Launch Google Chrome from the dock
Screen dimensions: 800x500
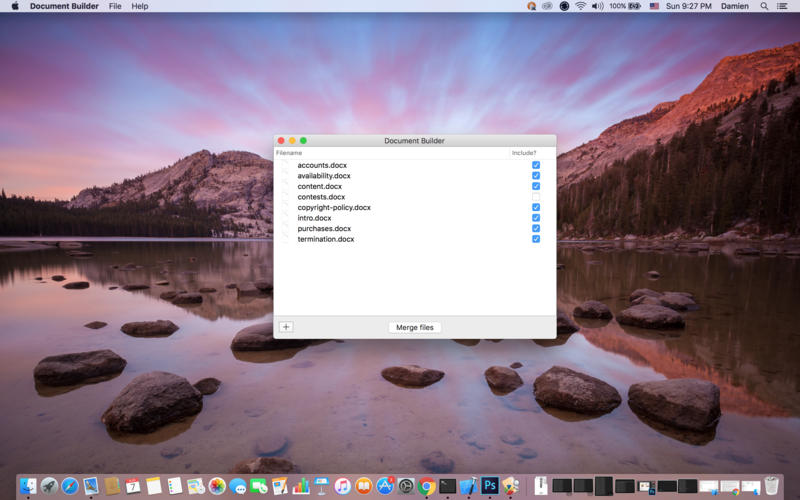427,486
